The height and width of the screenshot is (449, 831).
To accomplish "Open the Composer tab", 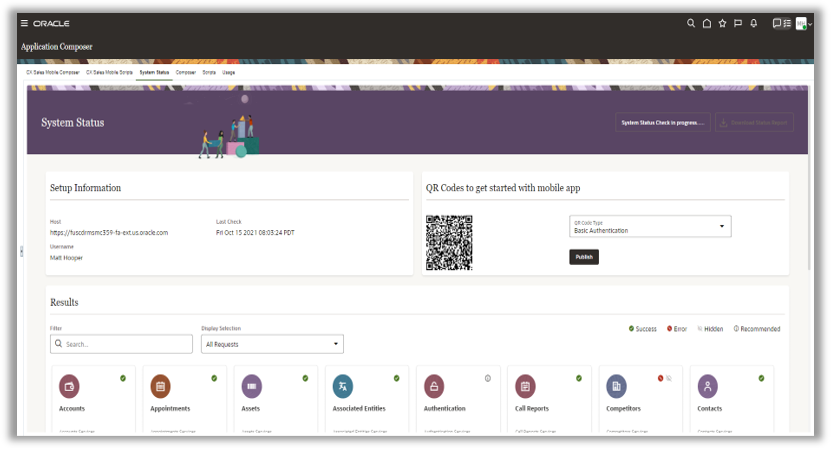I will [x=185, y=72].
